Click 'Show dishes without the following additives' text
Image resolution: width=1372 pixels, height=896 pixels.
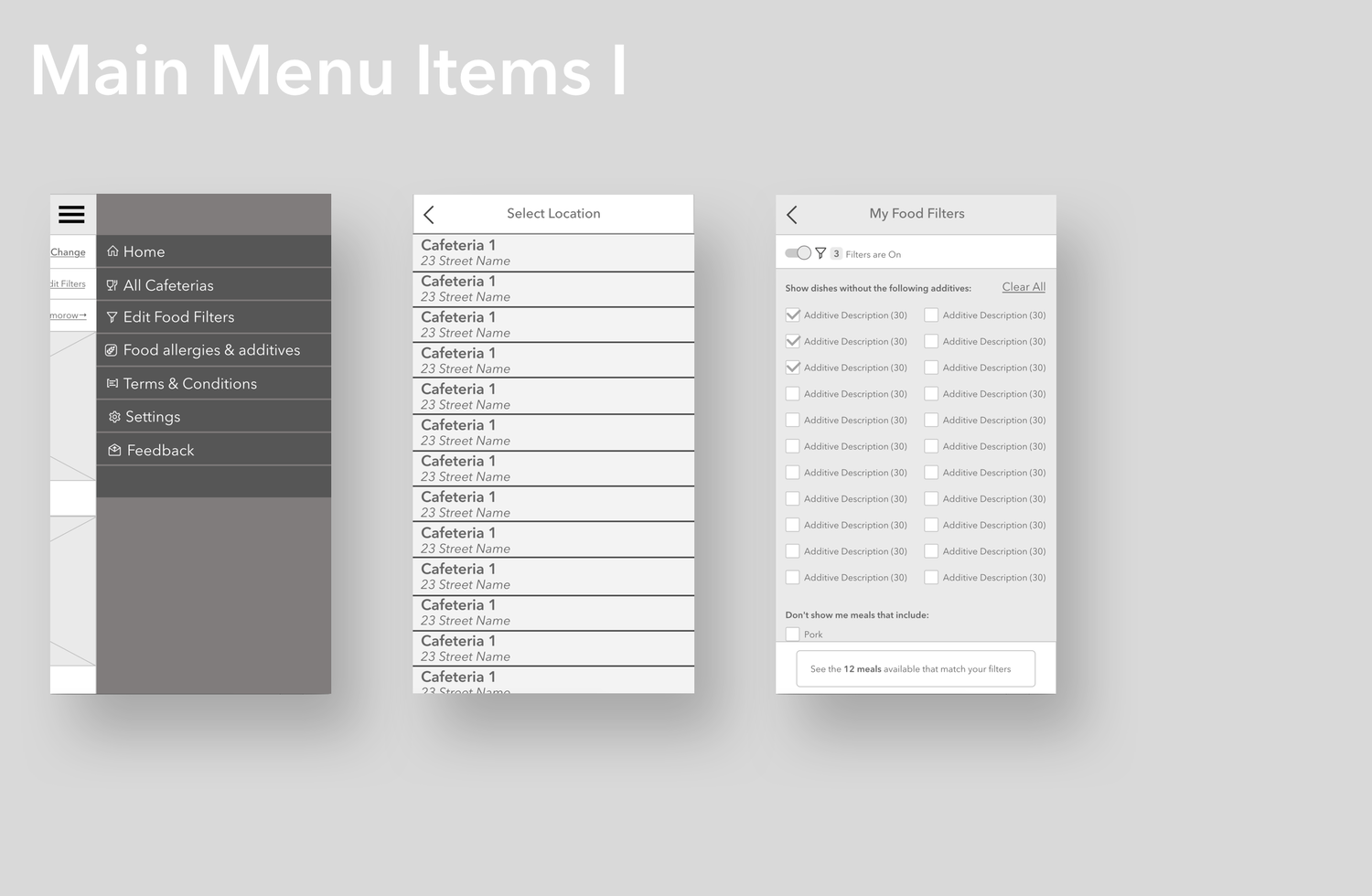(878, 288)
